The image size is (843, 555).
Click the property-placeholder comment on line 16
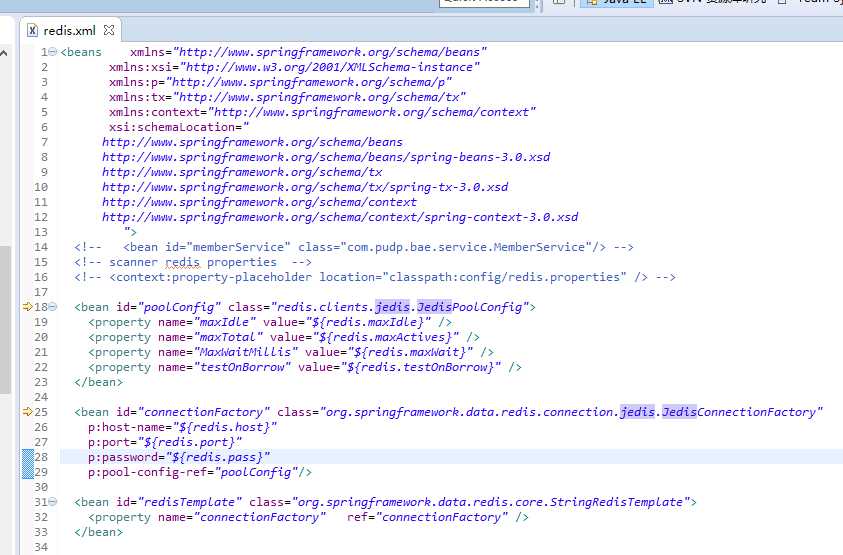(375, 278)
